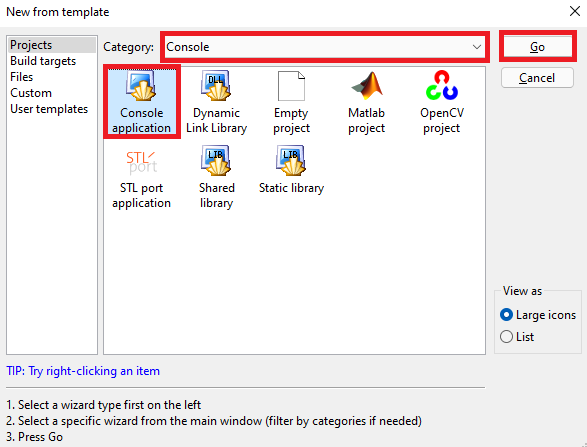Select the Console application template icon
The height and width of the screenshot is (447, 587).
(x=142, y=101)
